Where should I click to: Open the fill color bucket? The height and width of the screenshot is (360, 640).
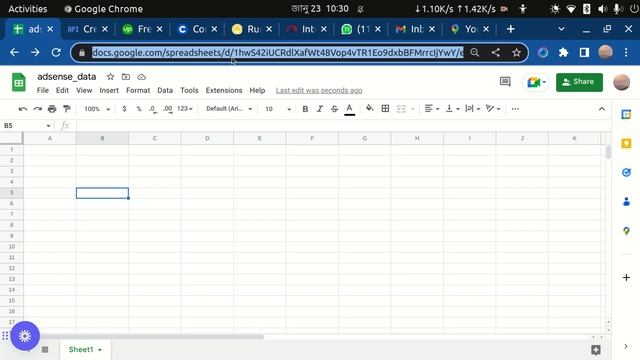click(x=370, y=108)
